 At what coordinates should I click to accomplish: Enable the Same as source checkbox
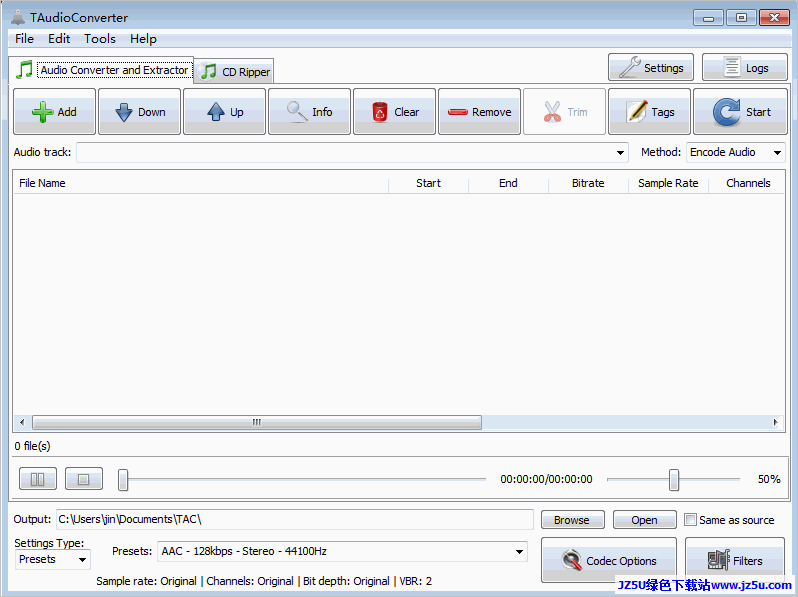point(691,520)
